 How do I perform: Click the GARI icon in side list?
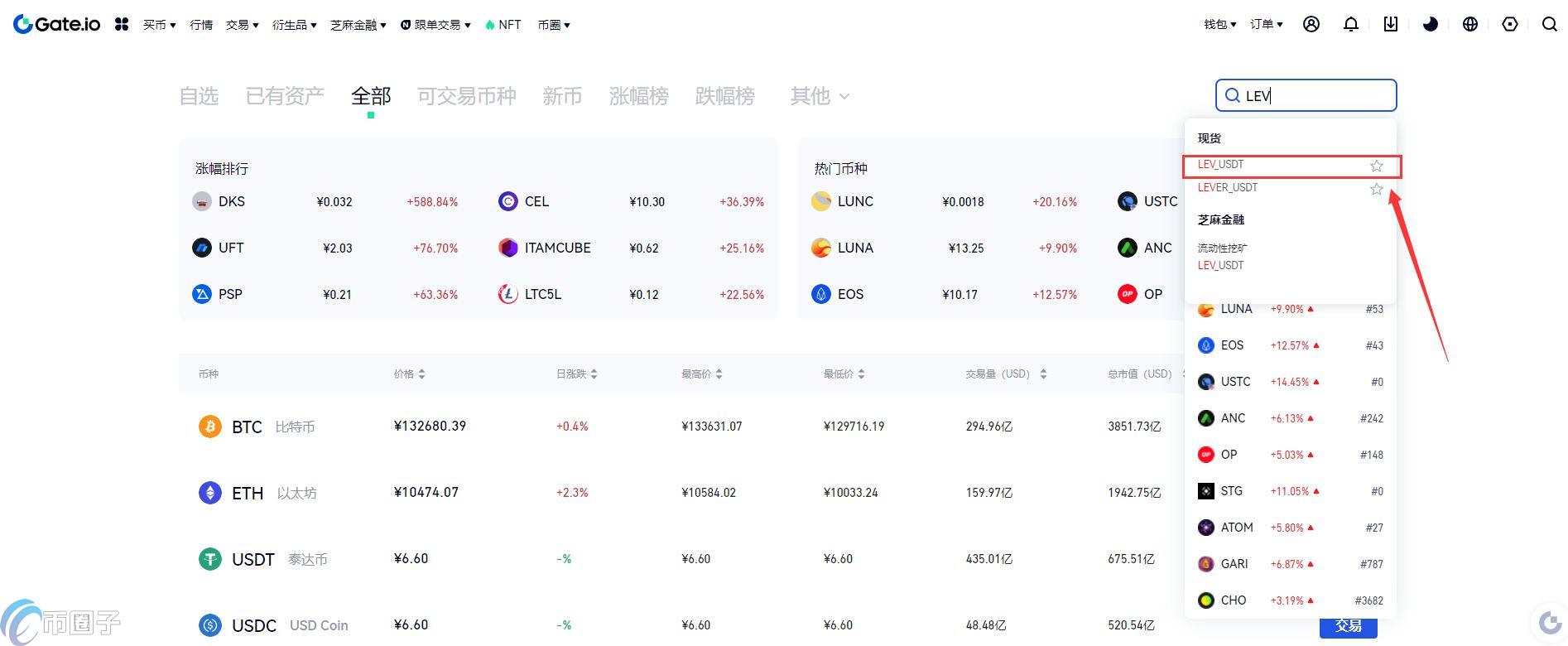tap(1206, 564)
